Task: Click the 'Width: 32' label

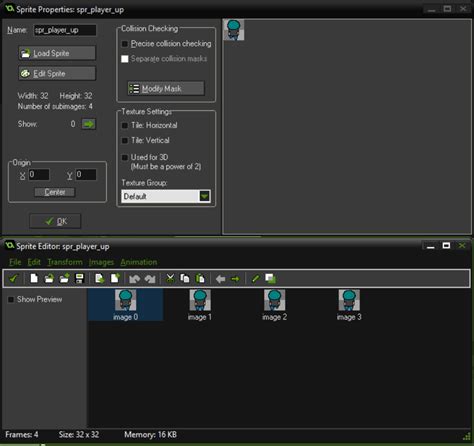Action: coord(33,96)
